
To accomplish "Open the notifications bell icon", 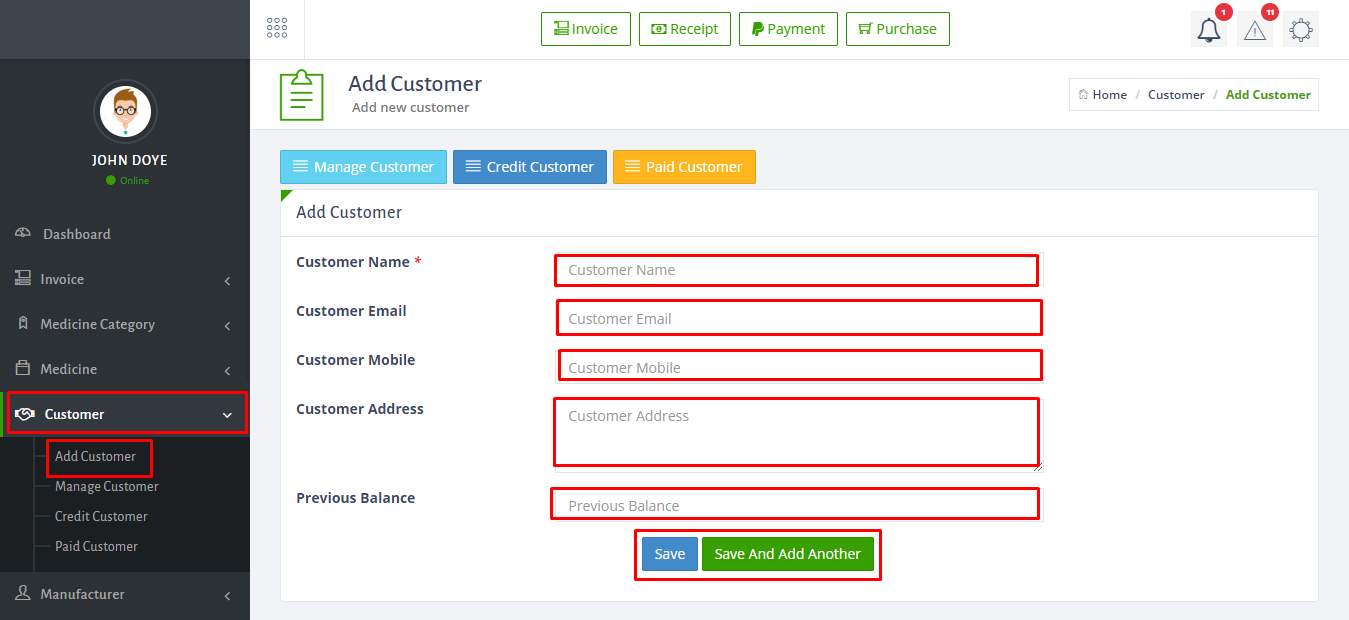I will (1209, 29).
